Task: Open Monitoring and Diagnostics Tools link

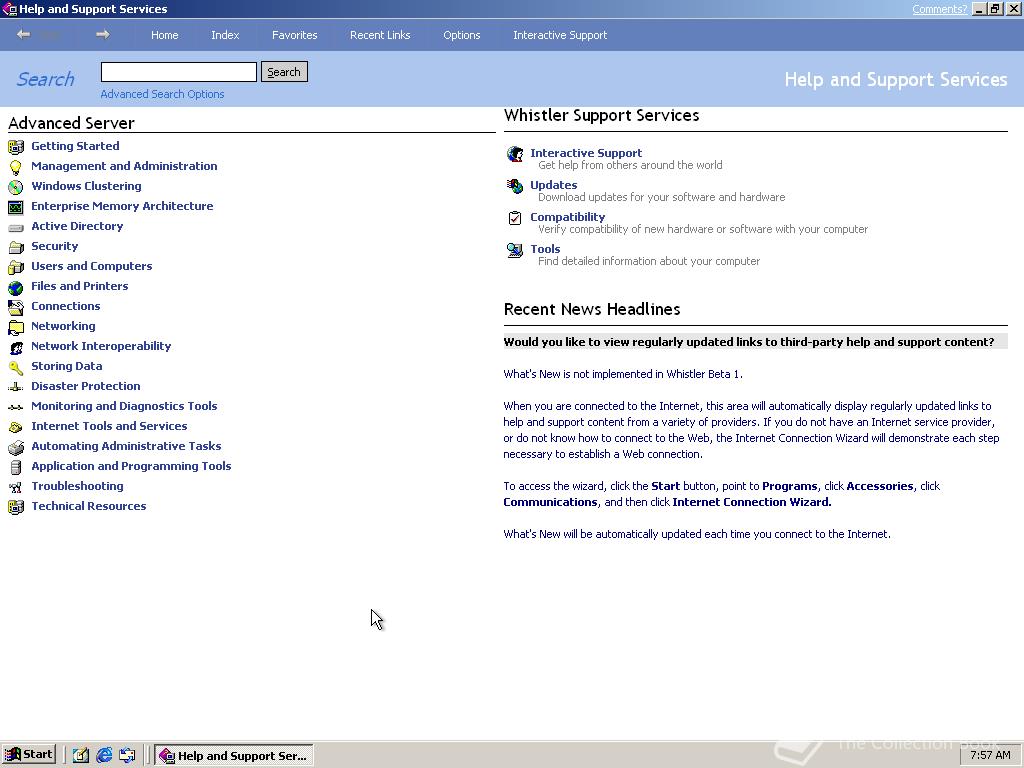Action: click(x=124, y=406)
